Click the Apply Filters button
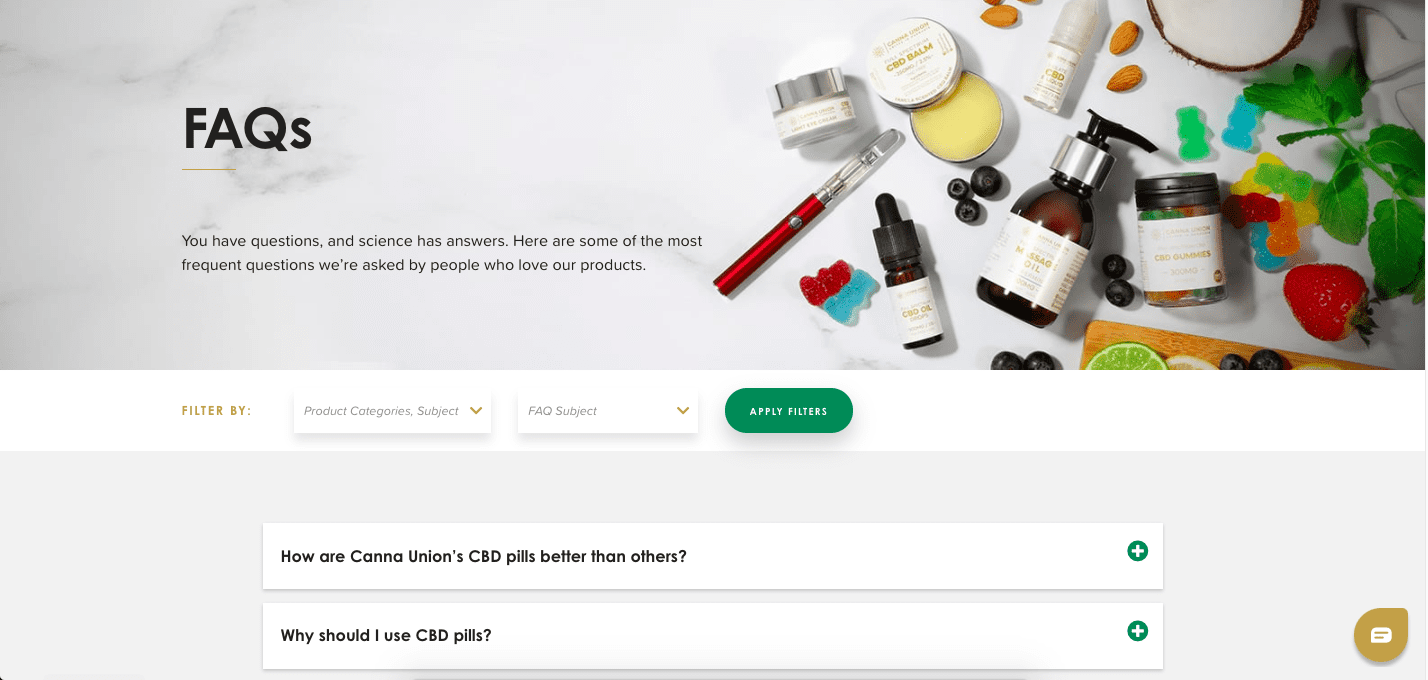1428x680 pixels. [789, 411]
